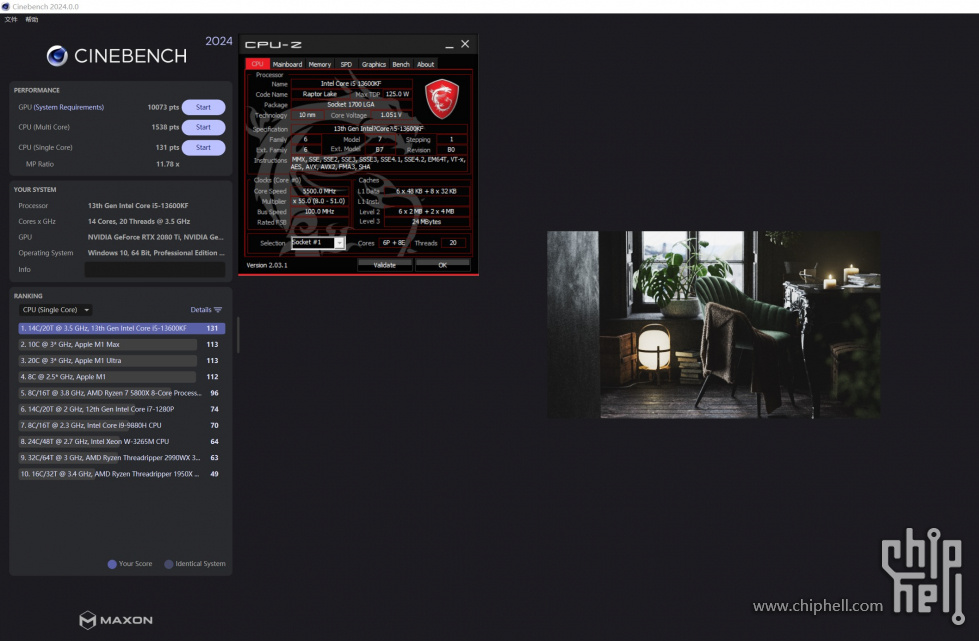Select the 12th Gen Intel Core i7-1280P row
The width and height of the screenshot is (979, 641).
point(122,409)
